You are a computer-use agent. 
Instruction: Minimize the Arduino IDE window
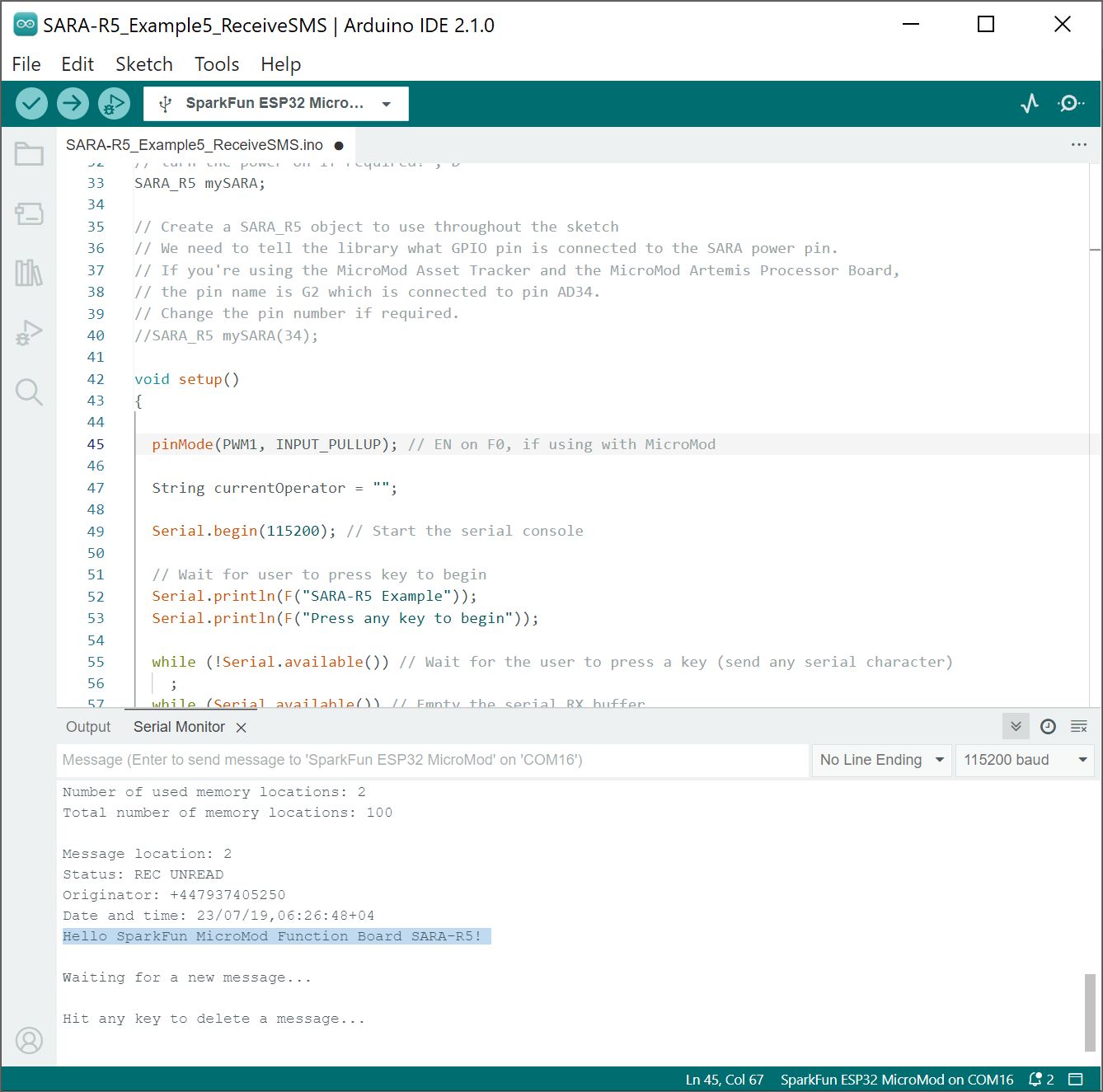[911, 25]
